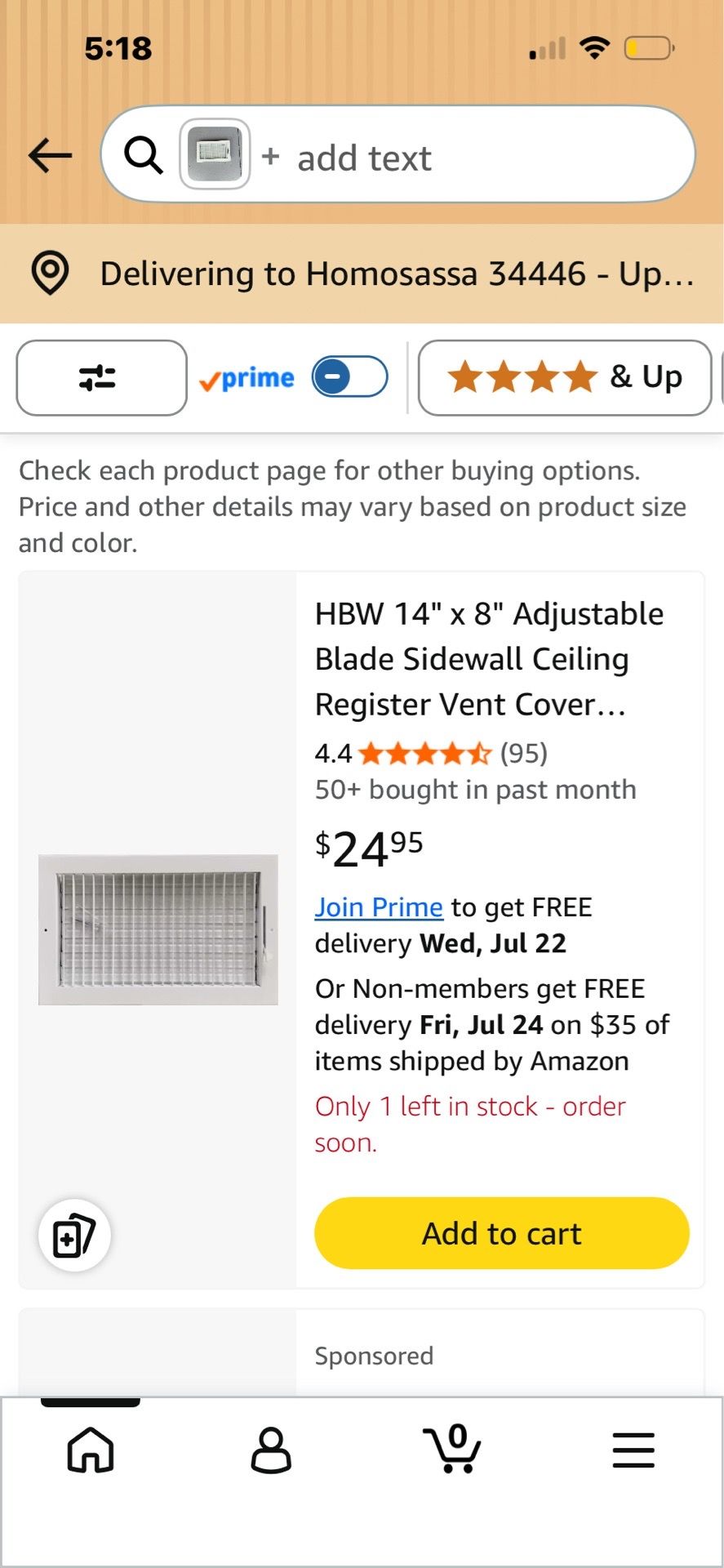Open the filters slider icon button
The image size is (724, 1568).
101,378
